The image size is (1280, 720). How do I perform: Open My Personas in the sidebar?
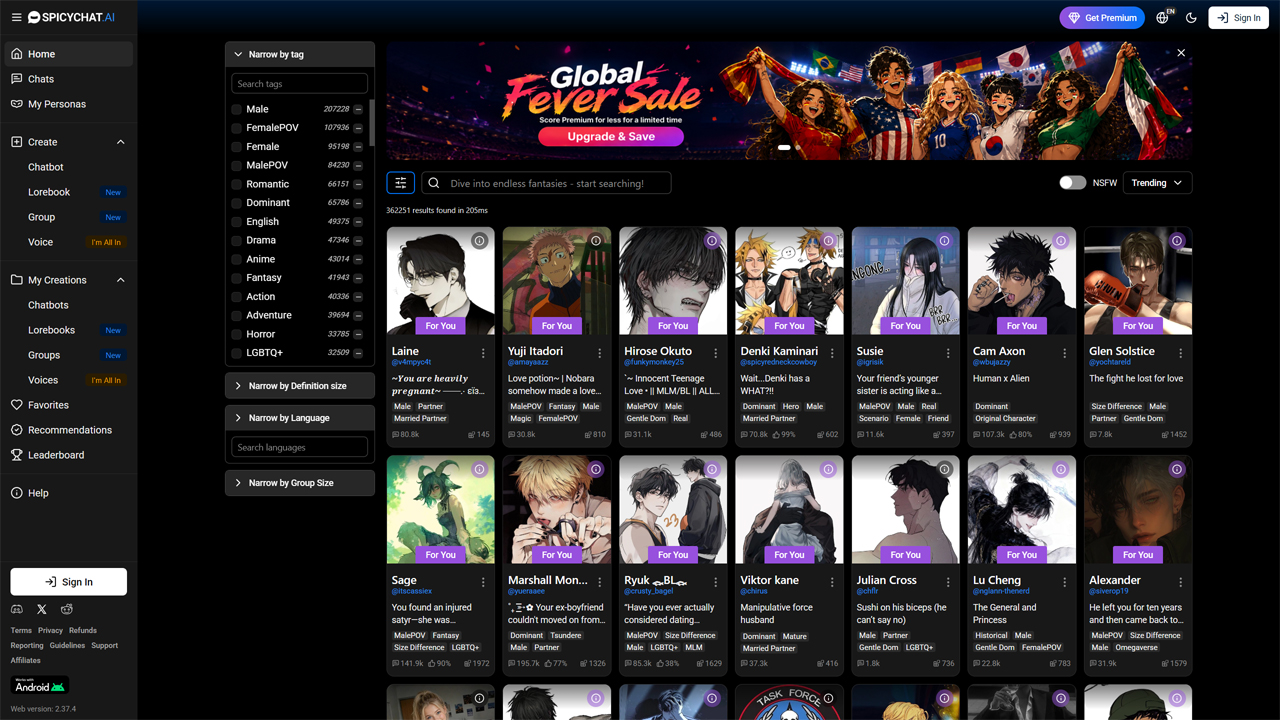[x=69, y=104]
